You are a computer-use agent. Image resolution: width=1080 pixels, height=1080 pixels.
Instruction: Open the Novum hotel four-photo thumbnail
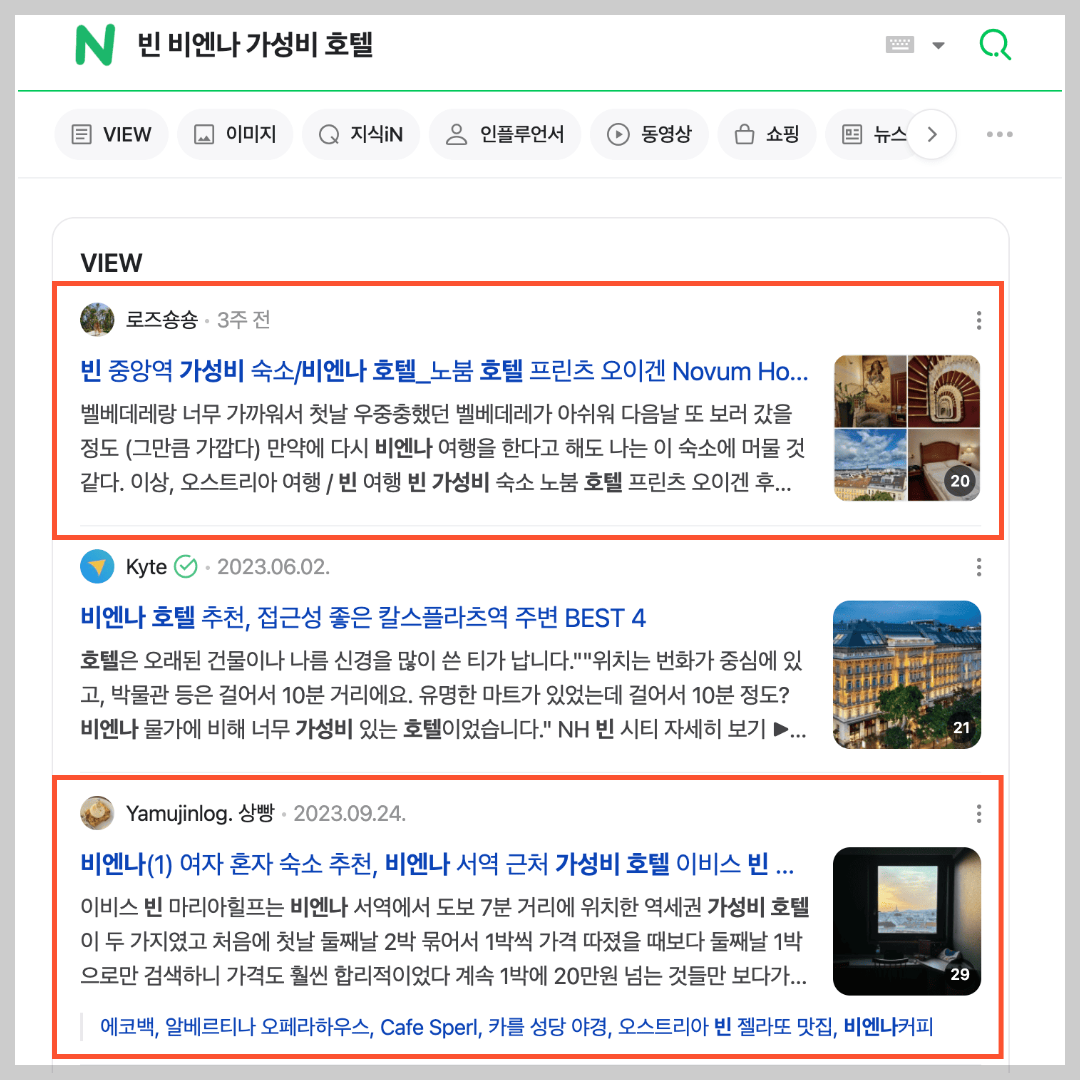coord(907,428)
